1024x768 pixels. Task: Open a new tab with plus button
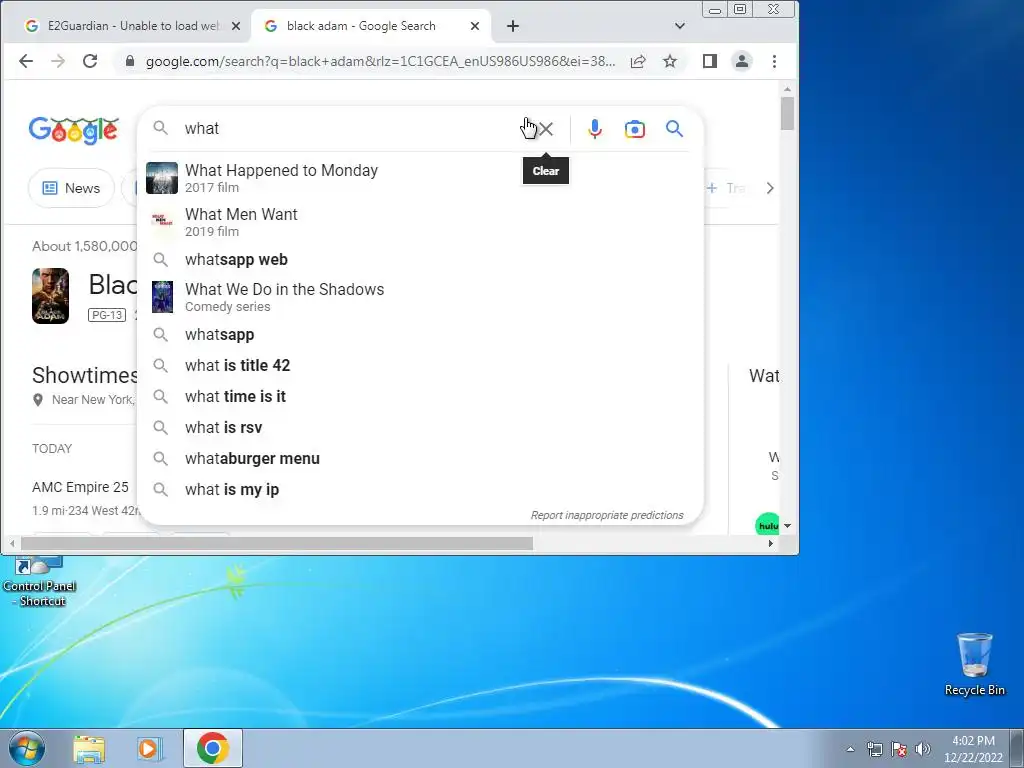[513, 26]
